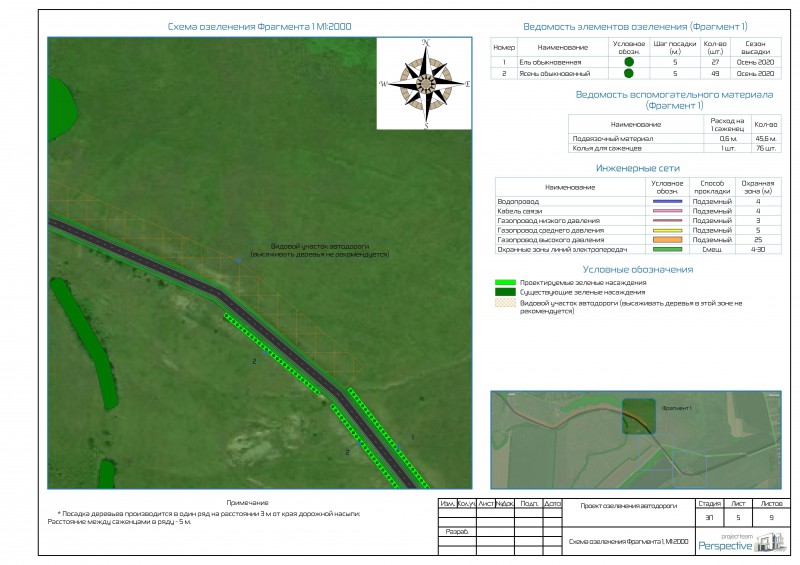Click the 'Водопровод' row label
This screenshot has height=565, width=800.
[518, 202]
